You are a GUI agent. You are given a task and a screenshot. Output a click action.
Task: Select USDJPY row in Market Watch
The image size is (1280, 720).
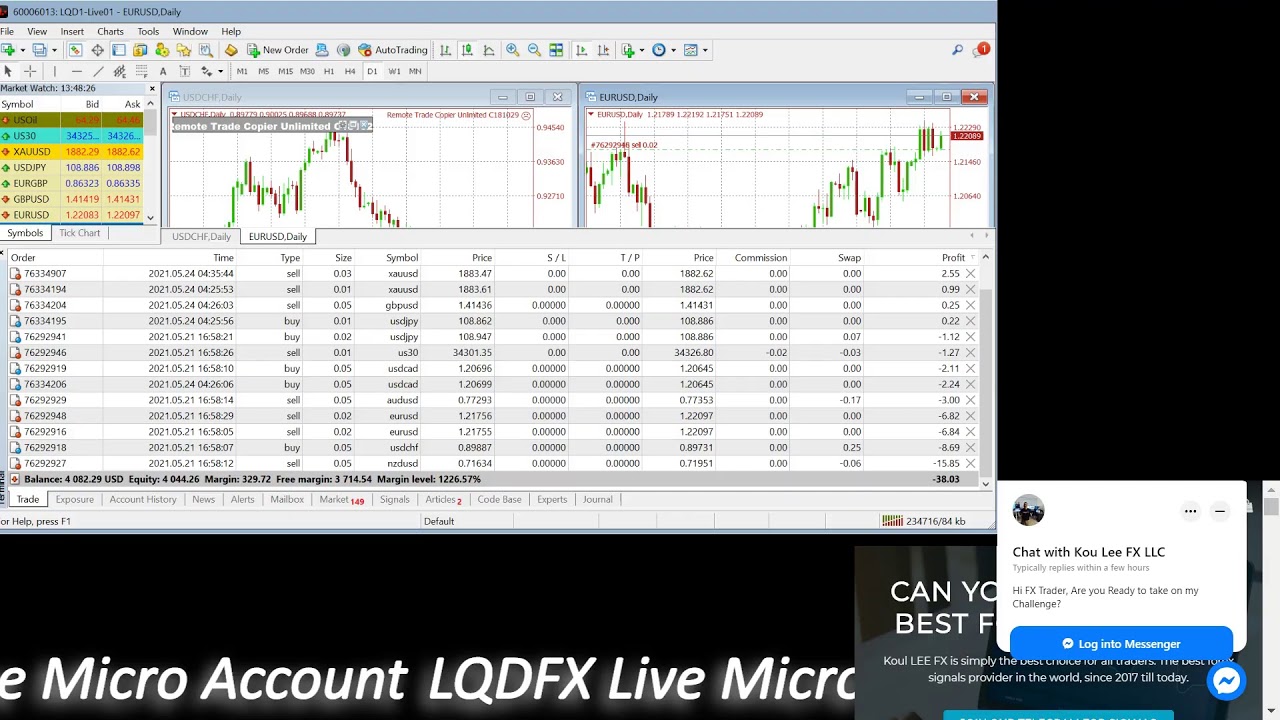click(x=72, y=168)
